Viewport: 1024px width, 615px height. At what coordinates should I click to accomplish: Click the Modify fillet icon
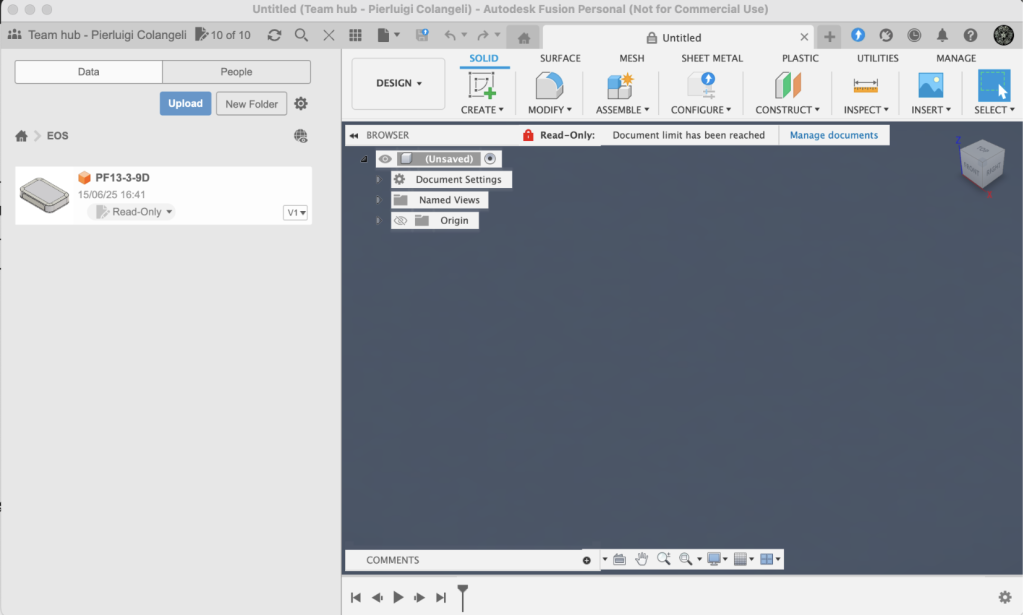[549, 86]
